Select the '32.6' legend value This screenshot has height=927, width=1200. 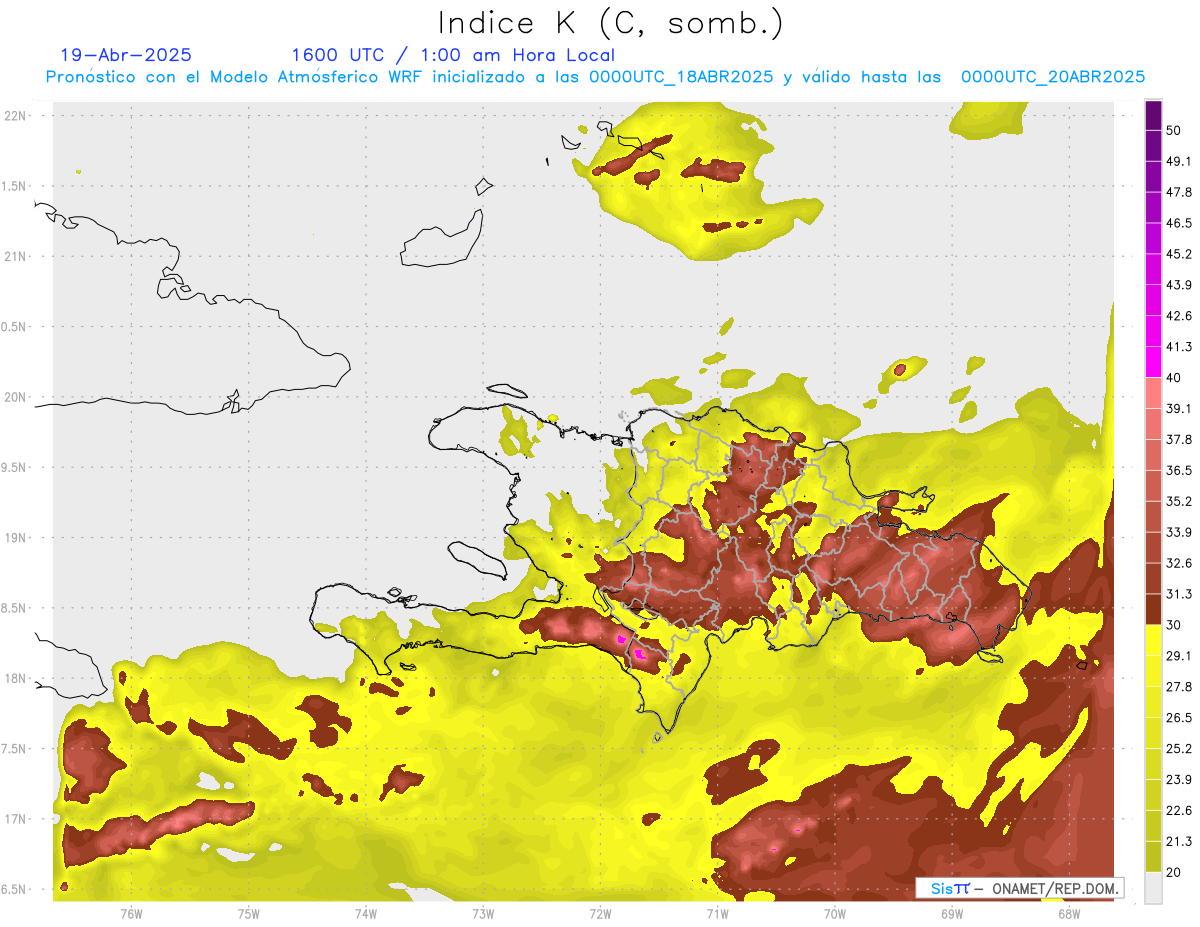(x=1180, y=563)
